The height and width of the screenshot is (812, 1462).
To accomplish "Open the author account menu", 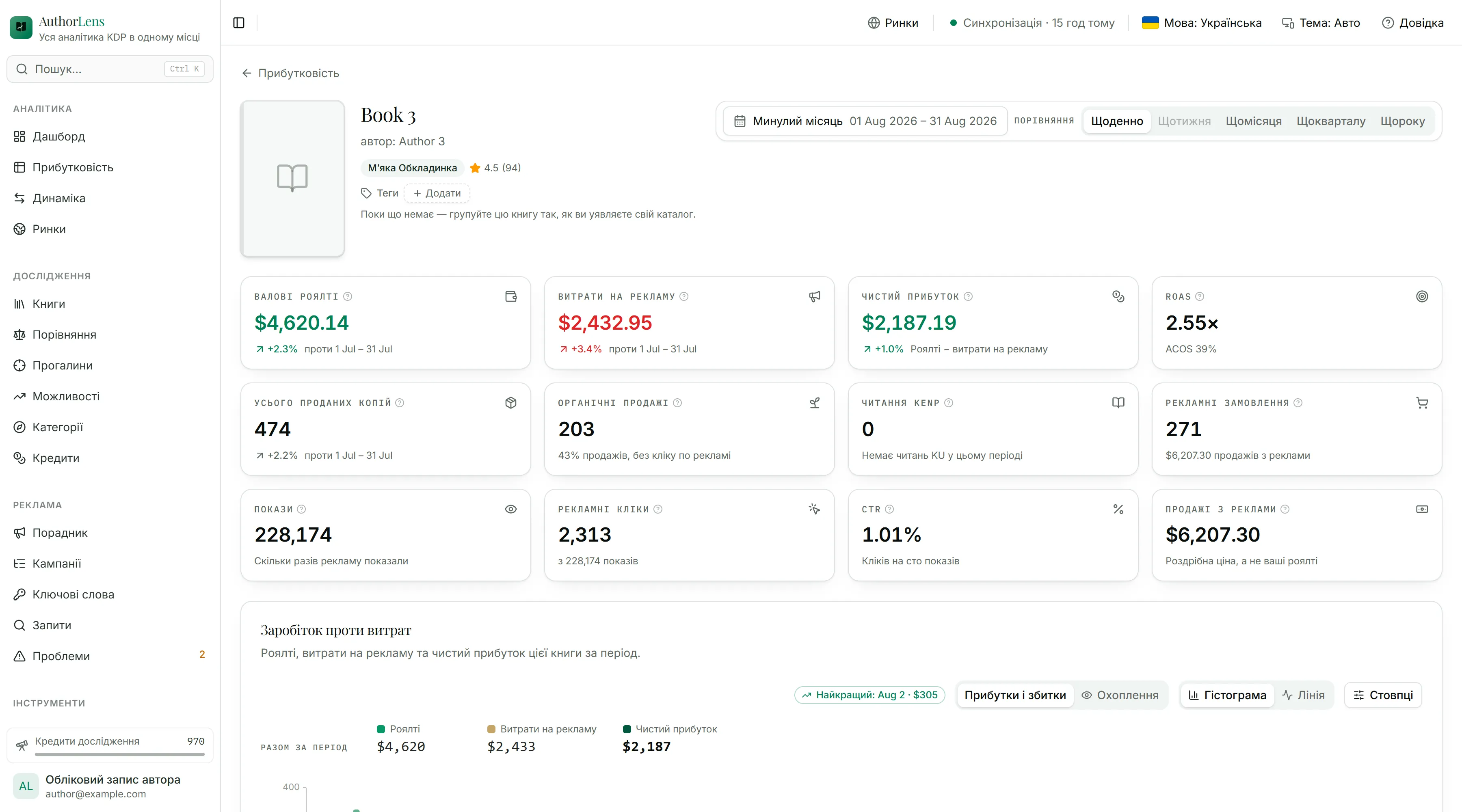I will [x=110, y=786].
